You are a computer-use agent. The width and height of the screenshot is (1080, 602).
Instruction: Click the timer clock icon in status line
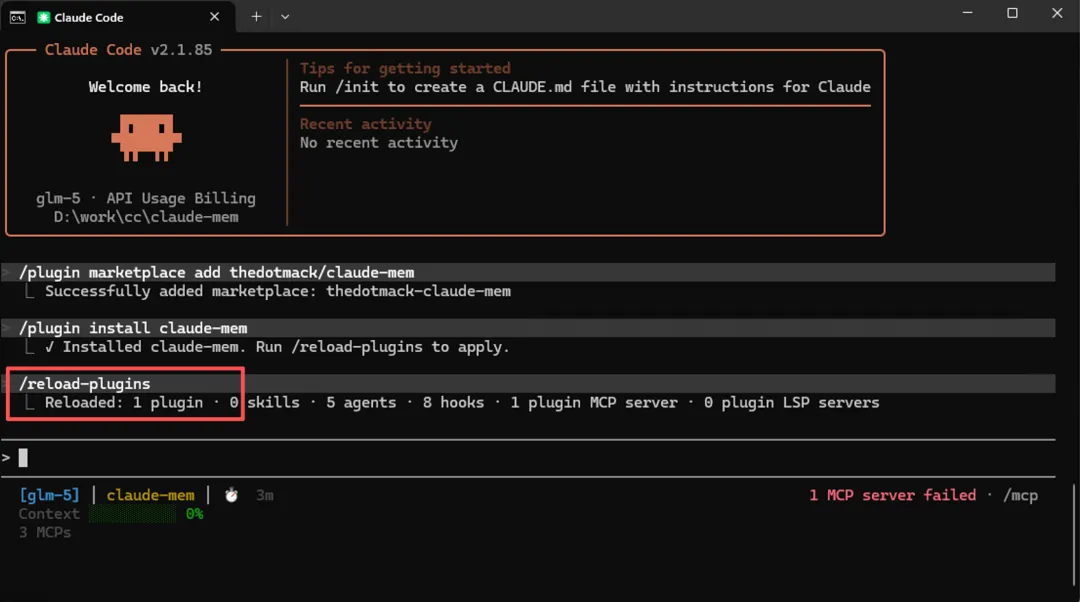click(x=231, y=495)
